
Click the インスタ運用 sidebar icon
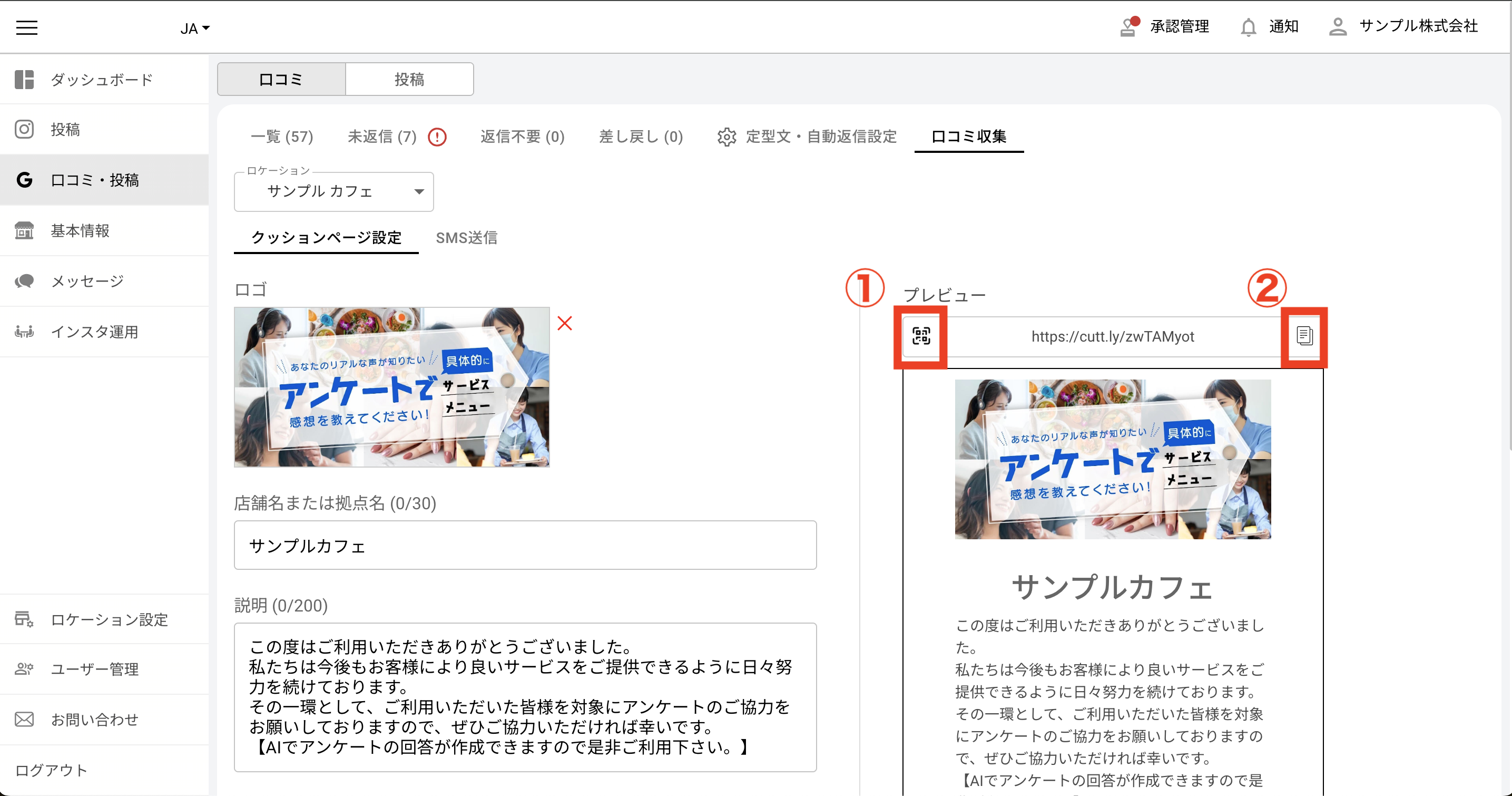coord(24,332)
